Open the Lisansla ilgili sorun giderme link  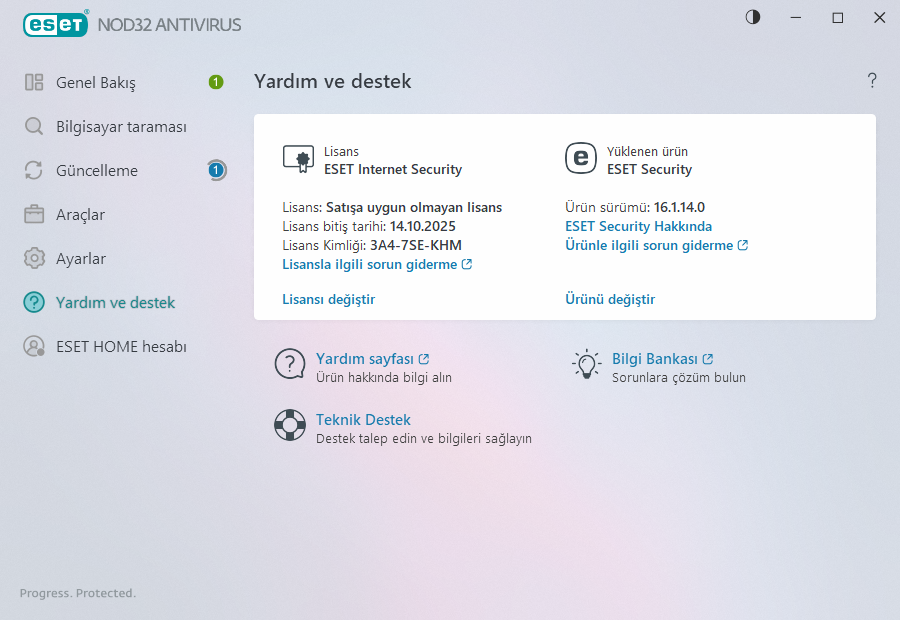pos(370,264)
